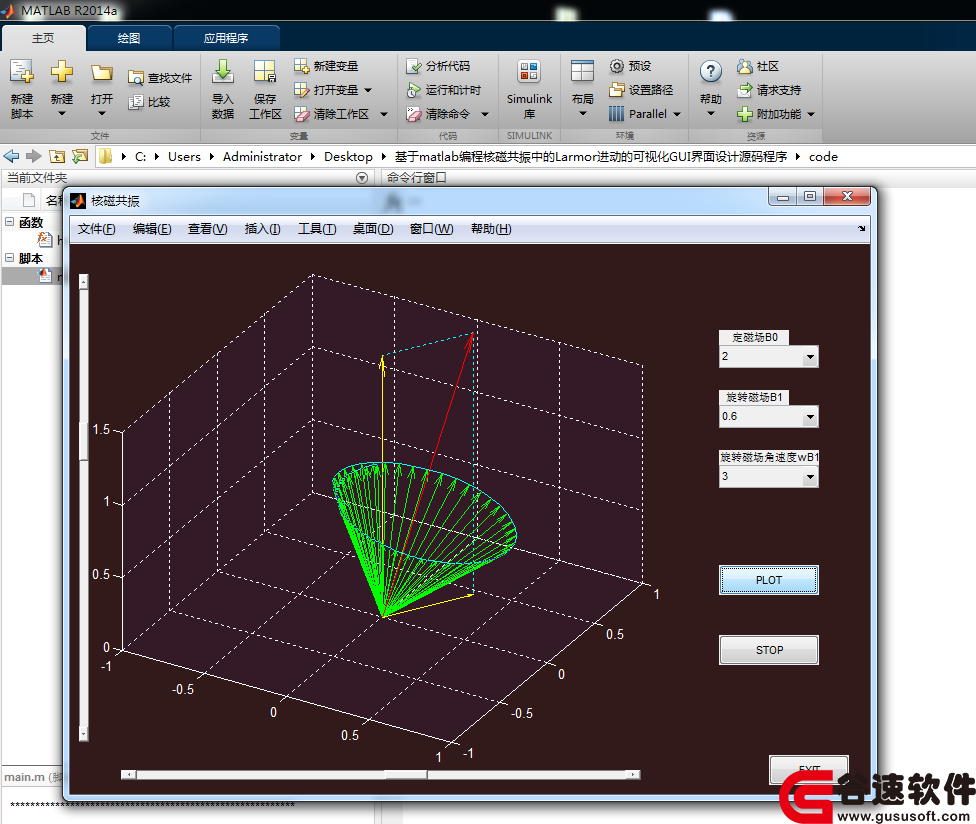
Task: Click Clear Commands (清除命令)
Action: [438, 115]
